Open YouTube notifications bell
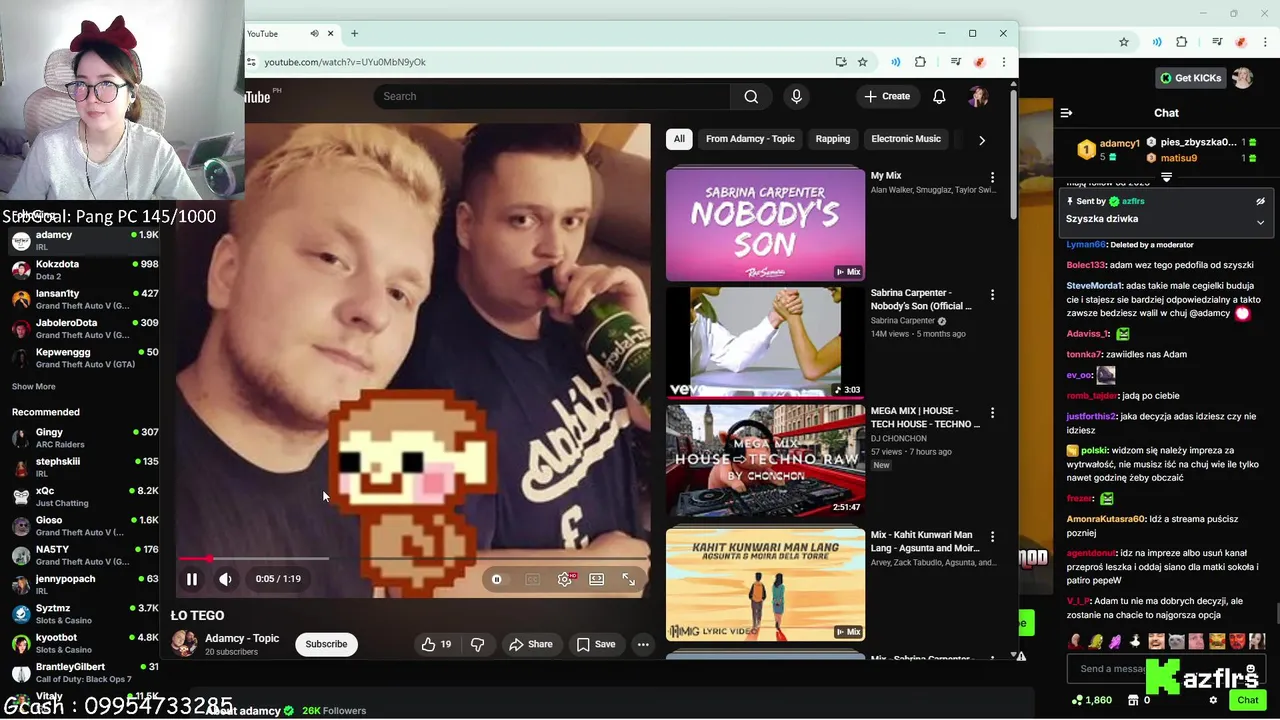Viewport: 1280px width, 720px height. click(939, 97)
